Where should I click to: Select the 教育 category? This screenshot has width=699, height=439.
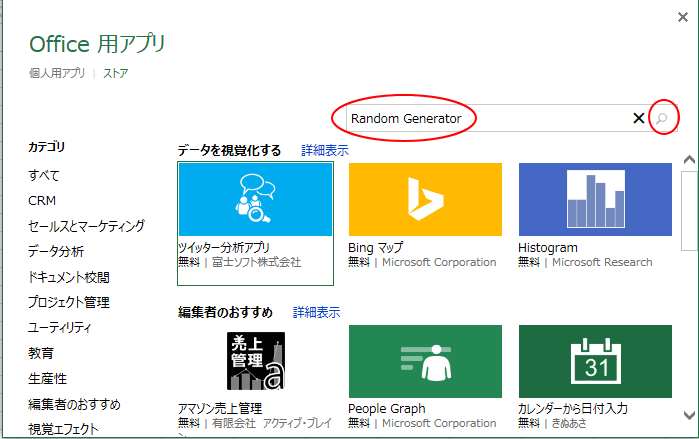pyautogui.click(x=41, y=353)
